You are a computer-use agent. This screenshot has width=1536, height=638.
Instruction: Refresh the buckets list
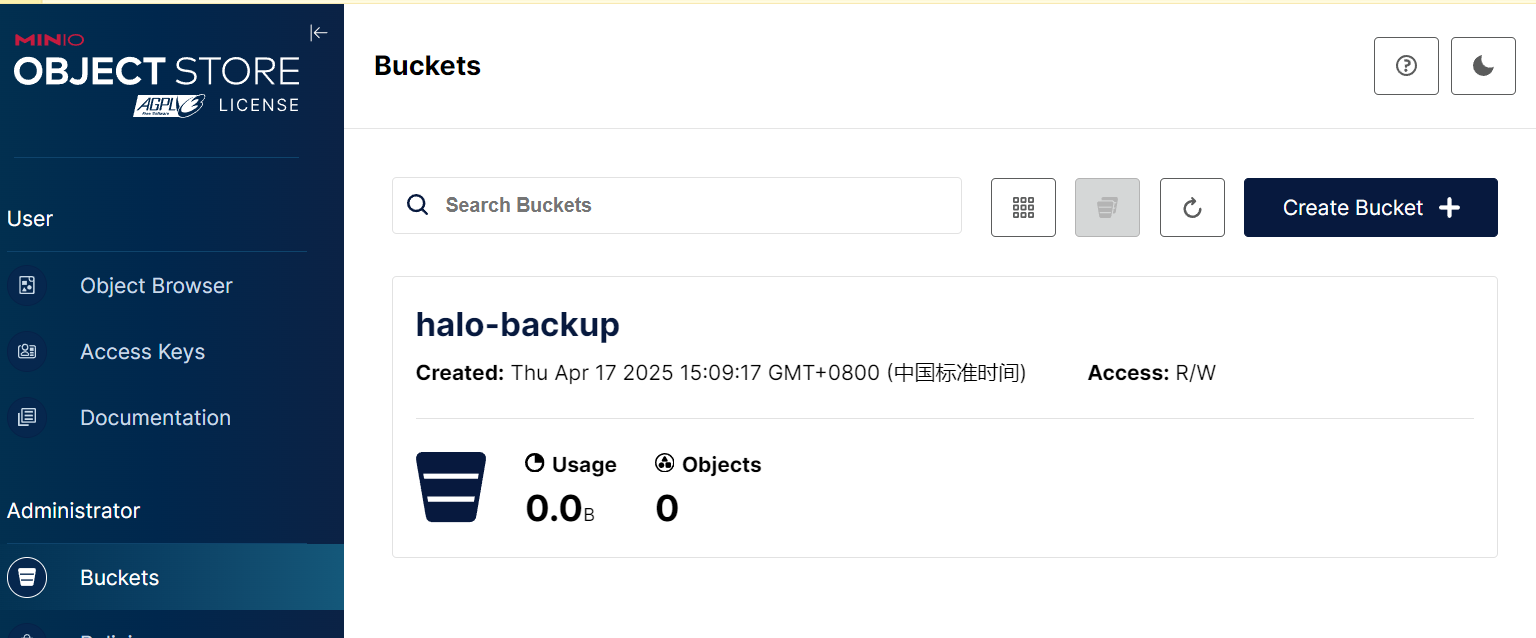1192,207
